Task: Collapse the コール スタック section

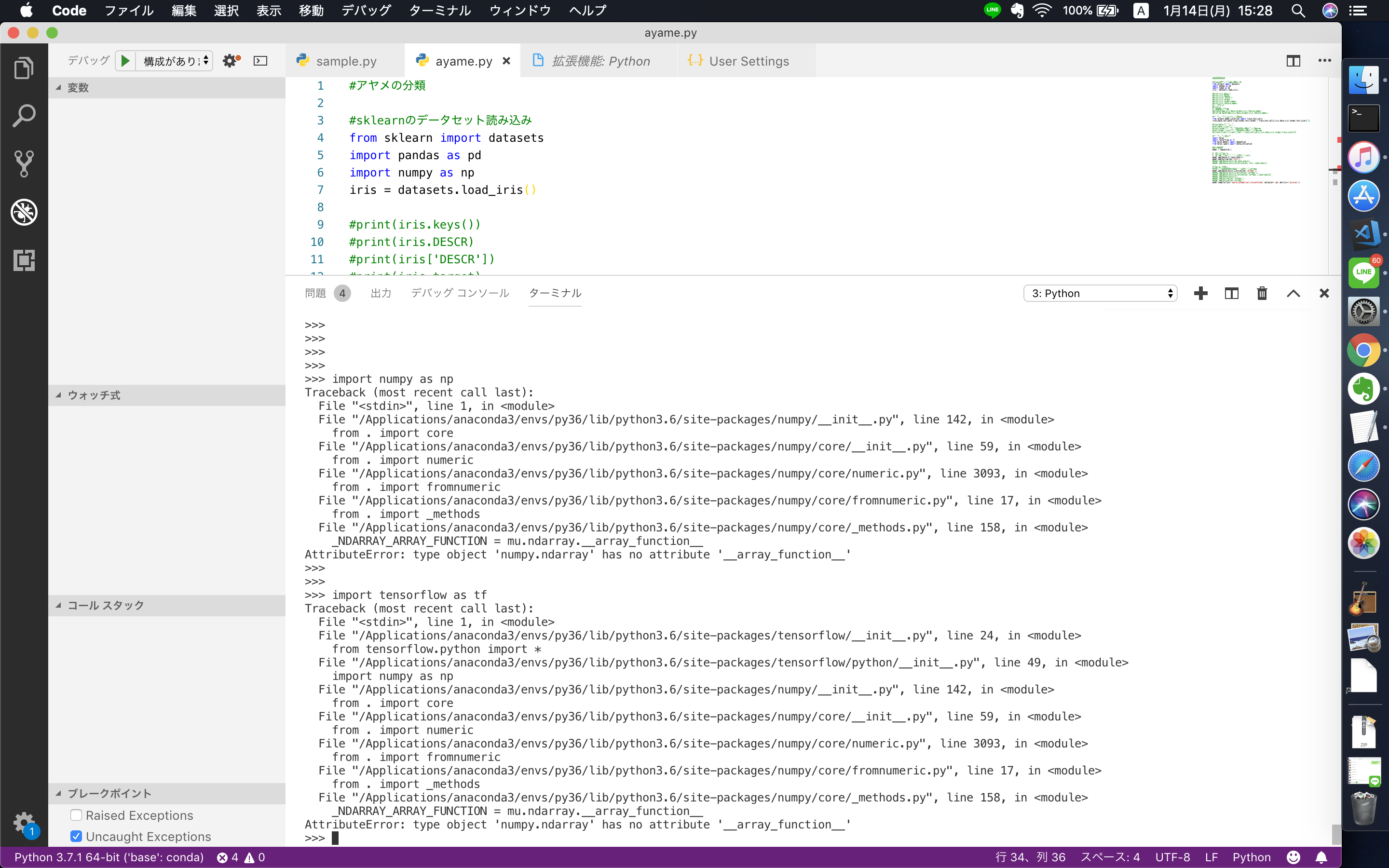Action: (106, 605)
